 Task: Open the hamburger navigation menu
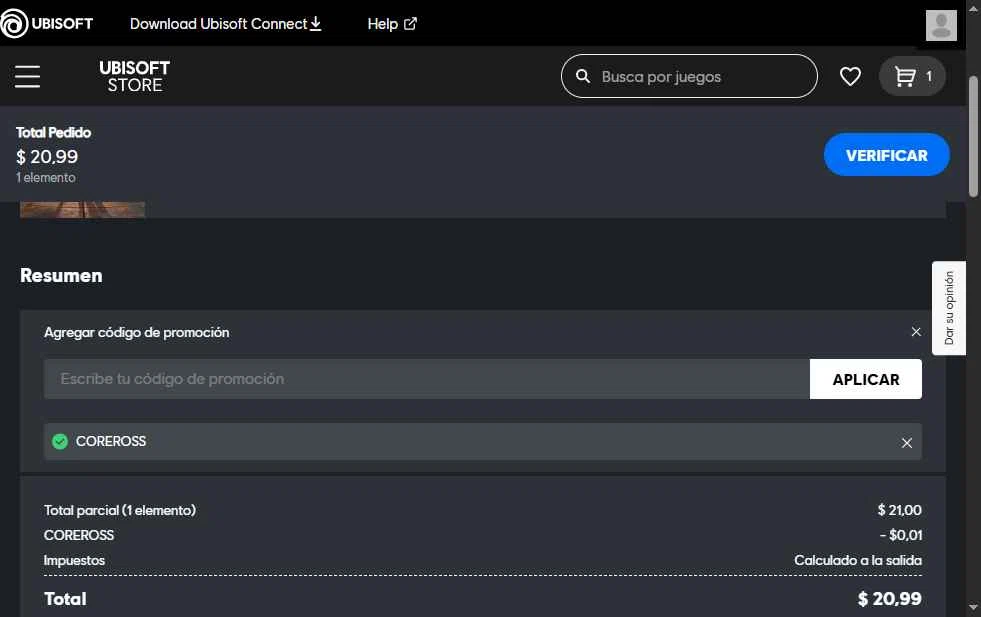(x=28, y=76)
